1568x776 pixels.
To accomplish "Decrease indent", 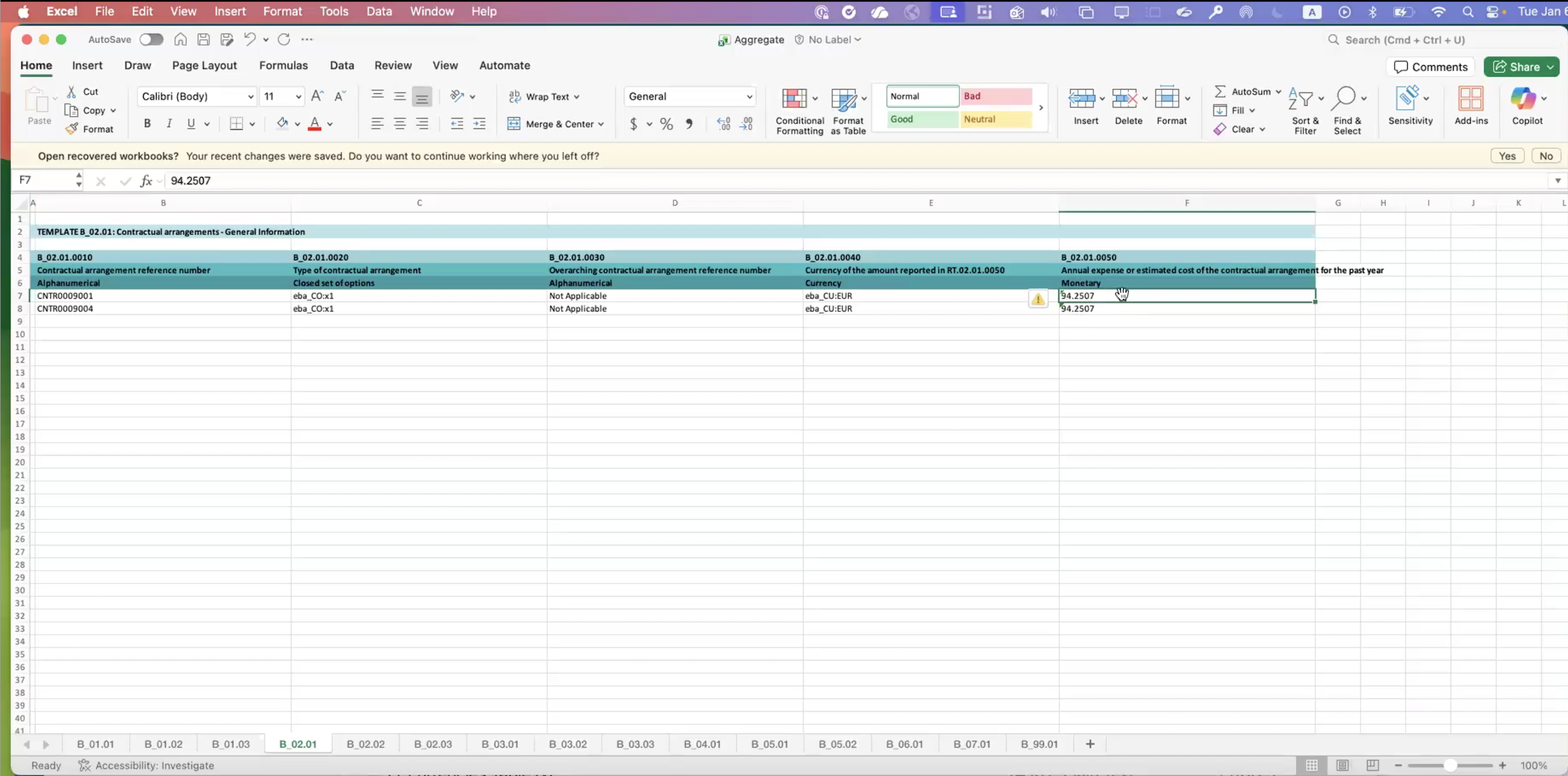I will 456,123.
